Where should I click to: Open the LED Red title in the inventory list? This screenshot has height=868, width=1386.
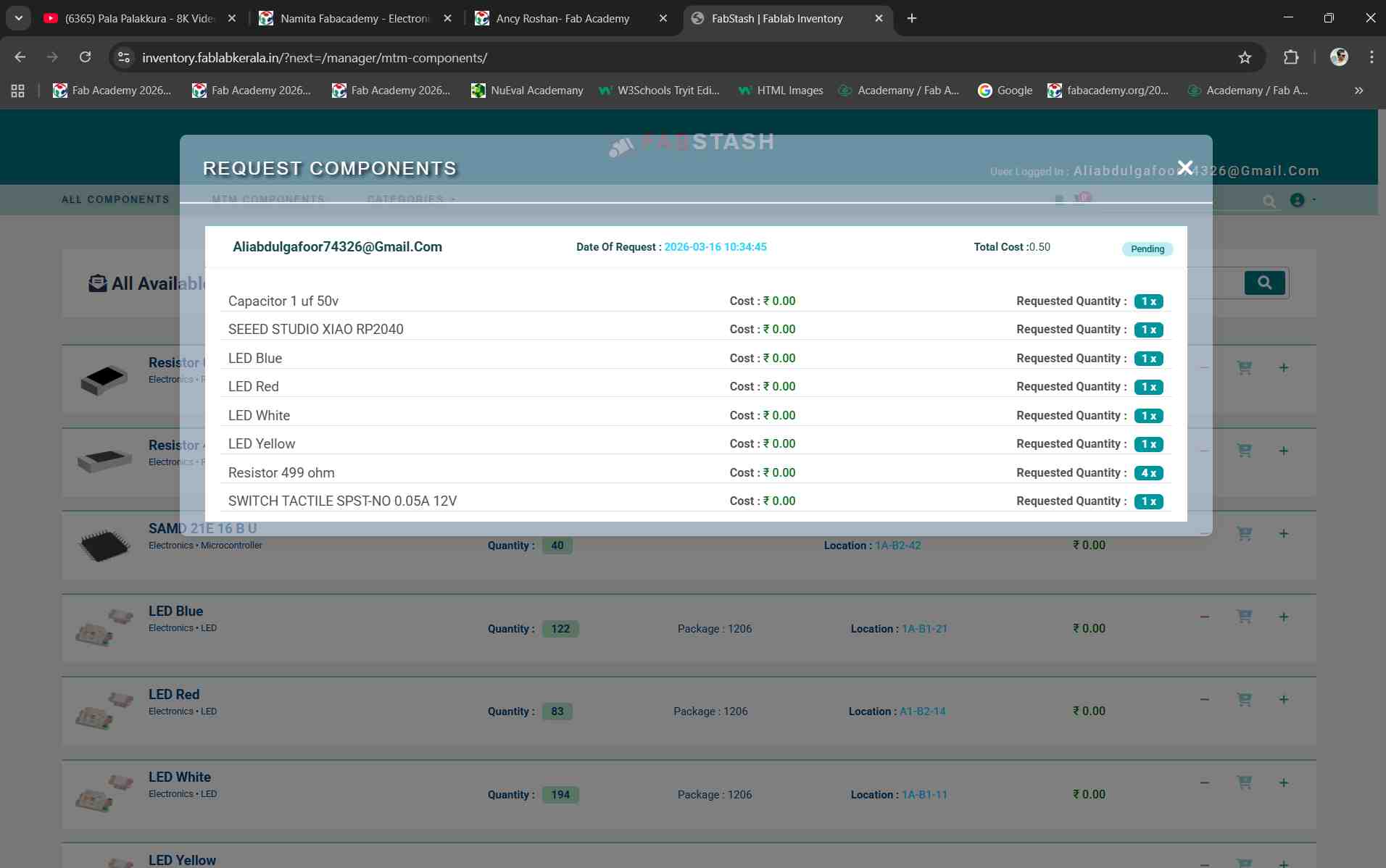click(x=174, y=694)
